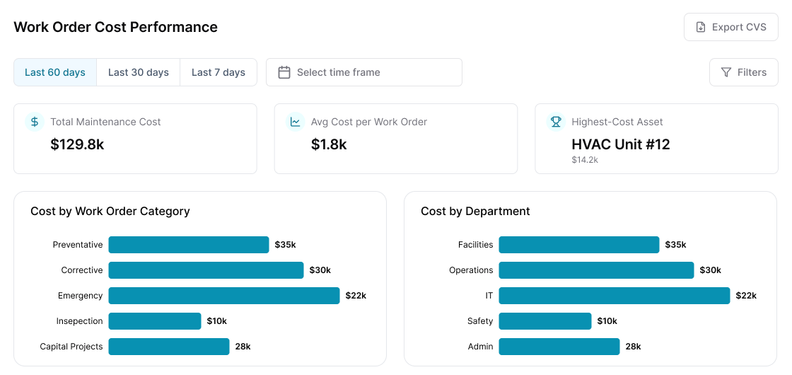
Task: Click the Preventative row label
Action: [77, 245]
